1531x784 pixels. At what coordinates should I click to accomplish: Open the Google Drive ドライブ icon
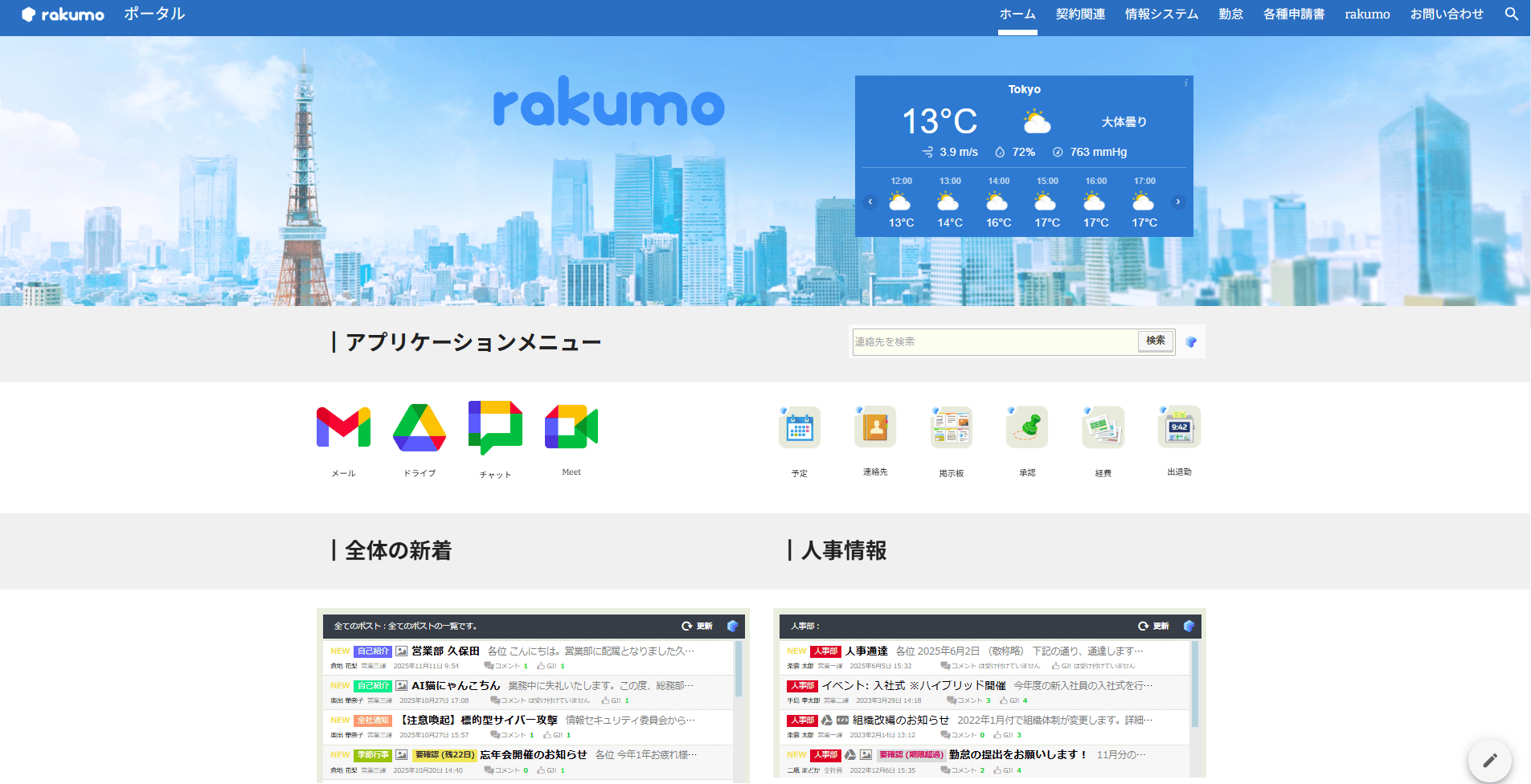[420, 427]
